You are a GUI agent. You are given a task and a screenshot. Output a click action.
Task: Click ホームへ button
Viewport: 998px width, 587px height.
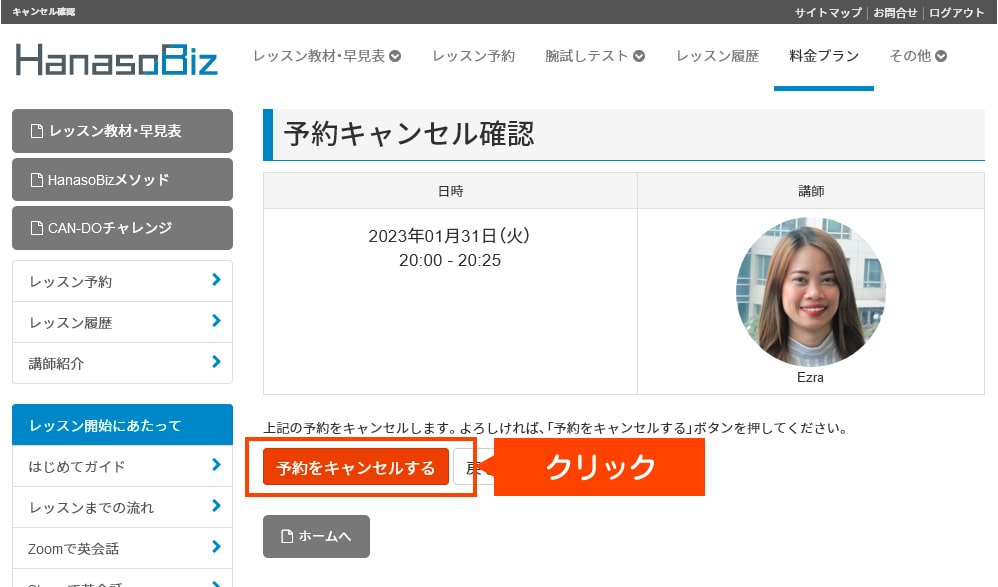click(x=316, y=536)
